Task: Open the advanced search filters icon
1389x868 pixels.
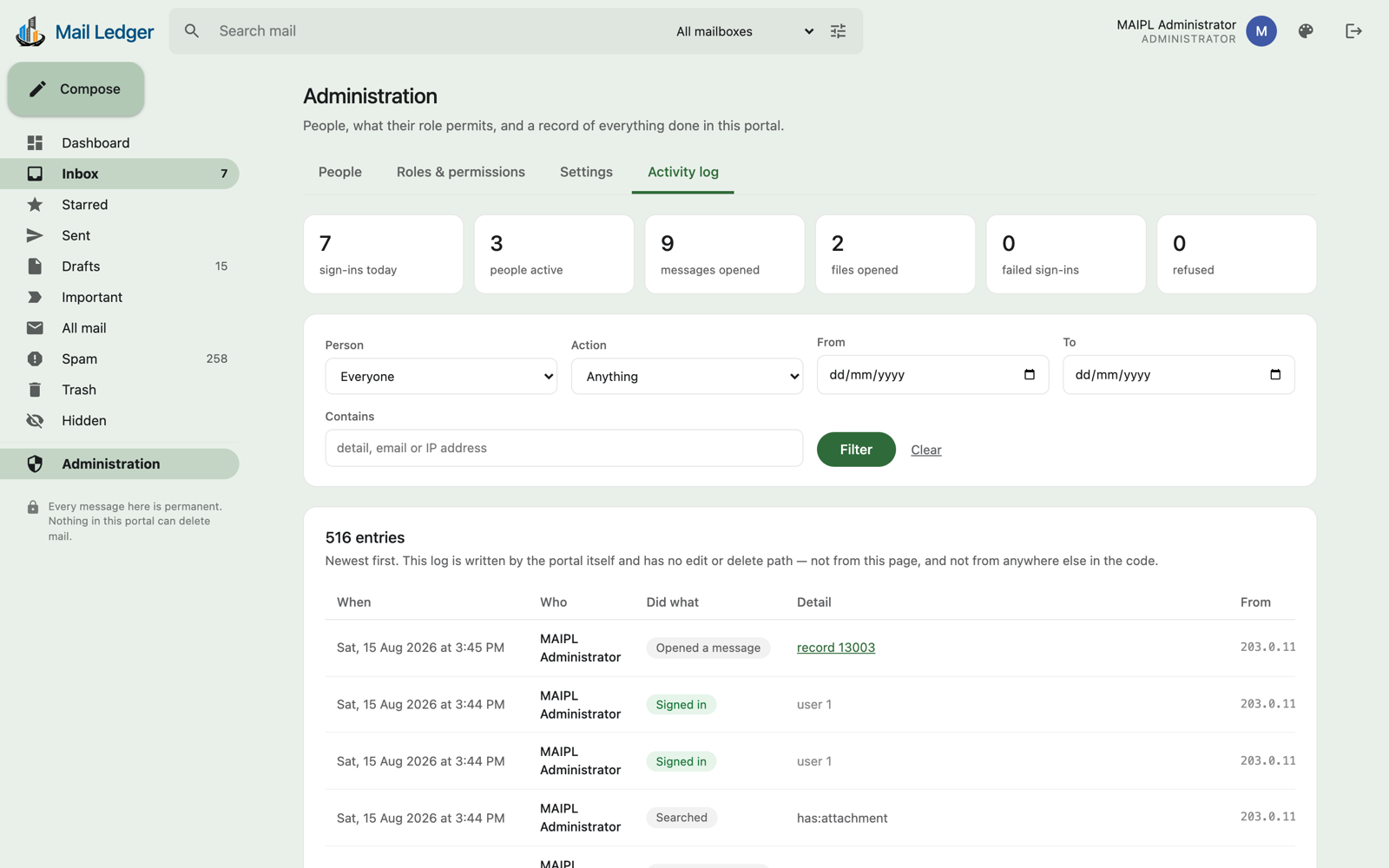Action: (838, 31)
